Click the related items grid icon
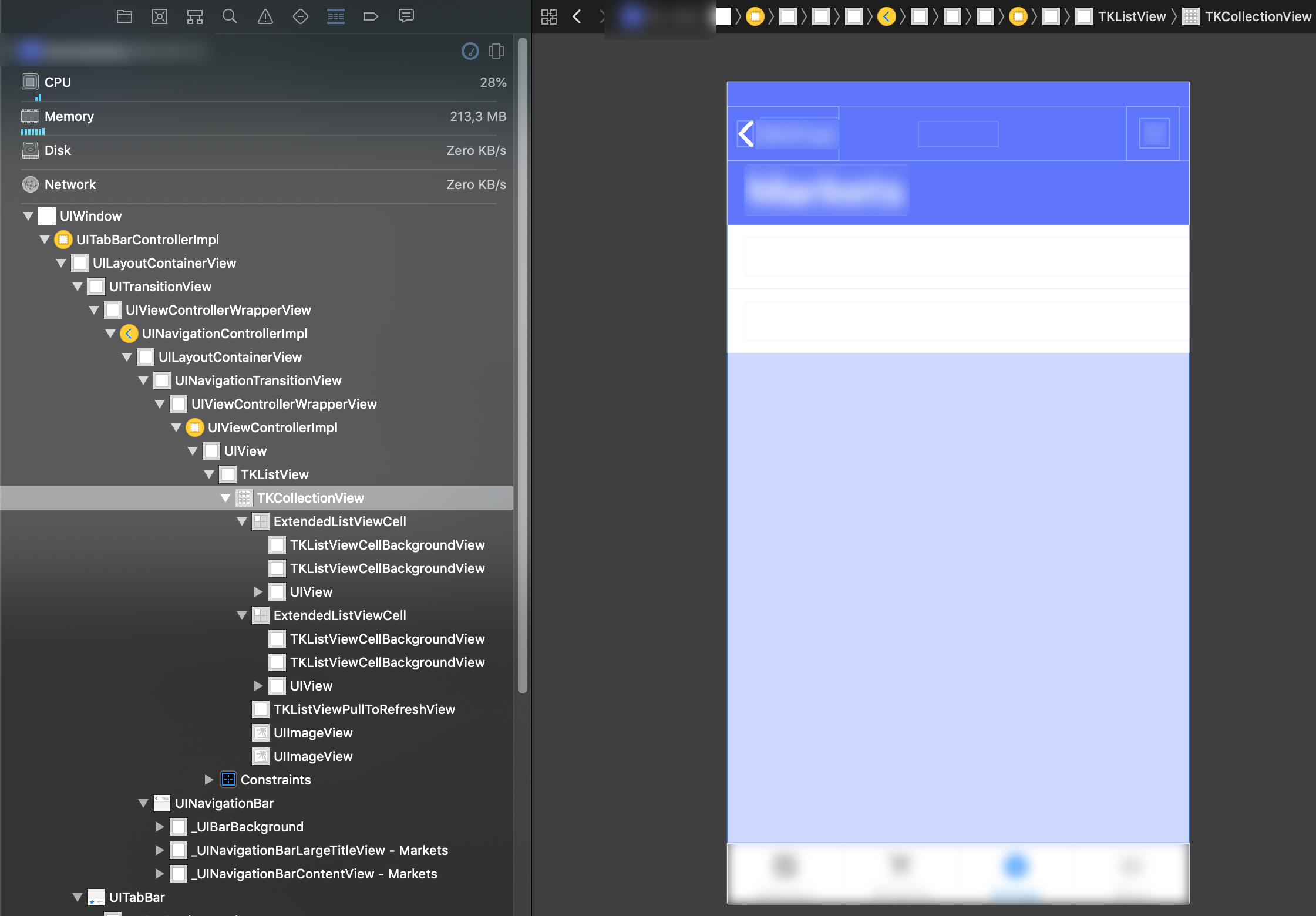This screenshot has width=1316, height=916. click(x=548, y=16)
